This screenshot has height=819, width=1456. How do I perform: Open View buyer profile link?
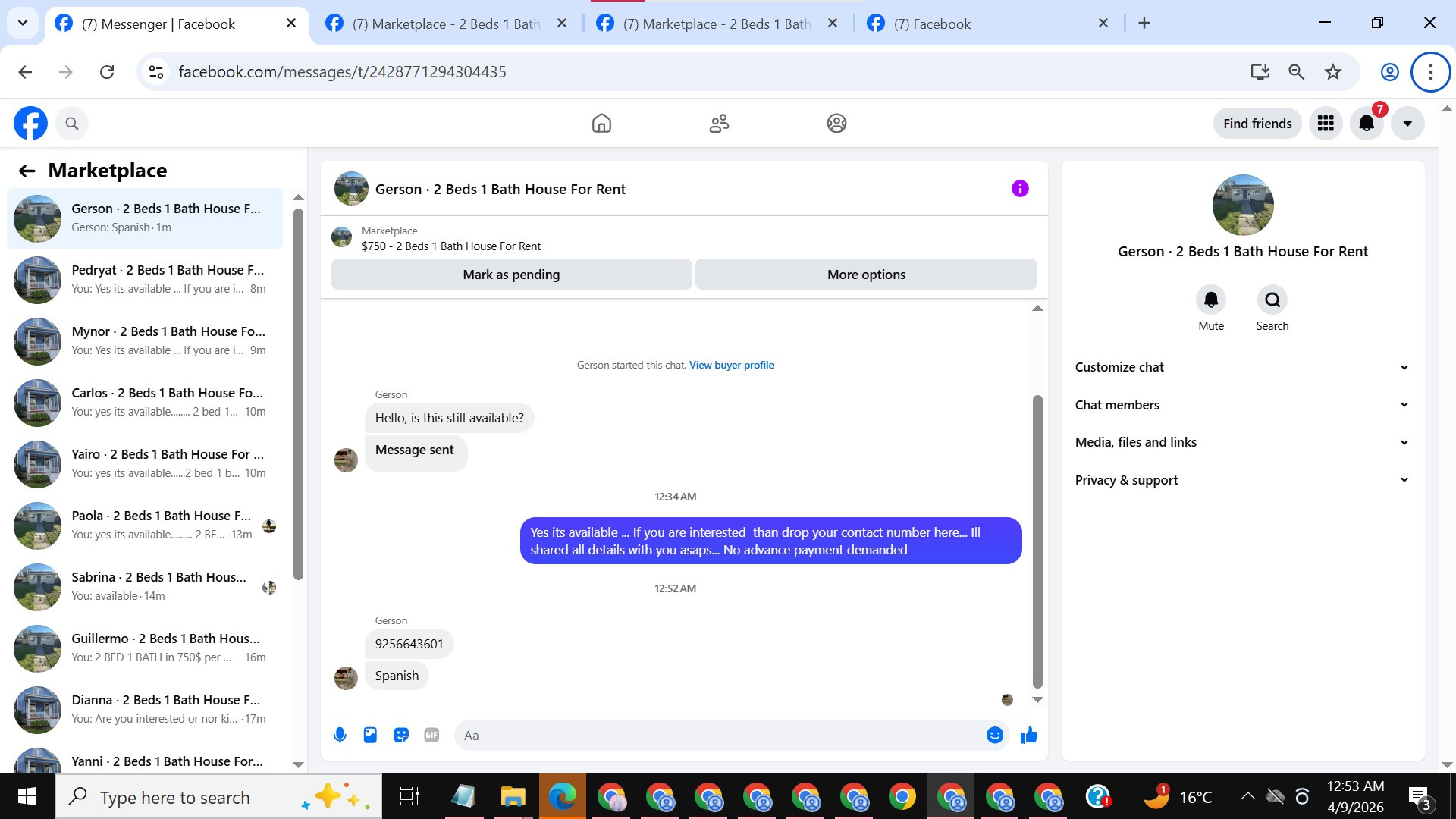coord(731,365)
